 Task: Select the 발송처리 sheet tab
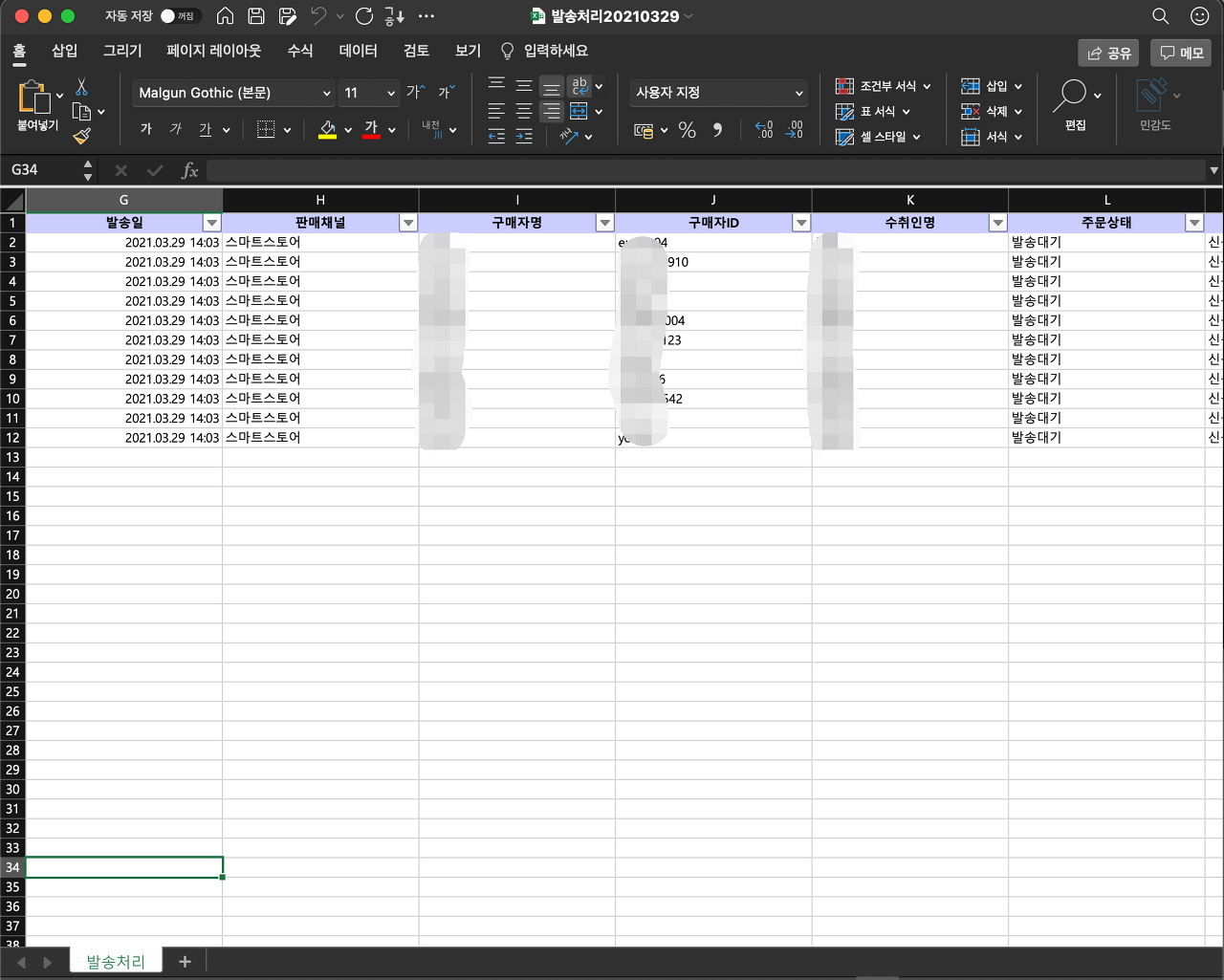click(115, 960)
